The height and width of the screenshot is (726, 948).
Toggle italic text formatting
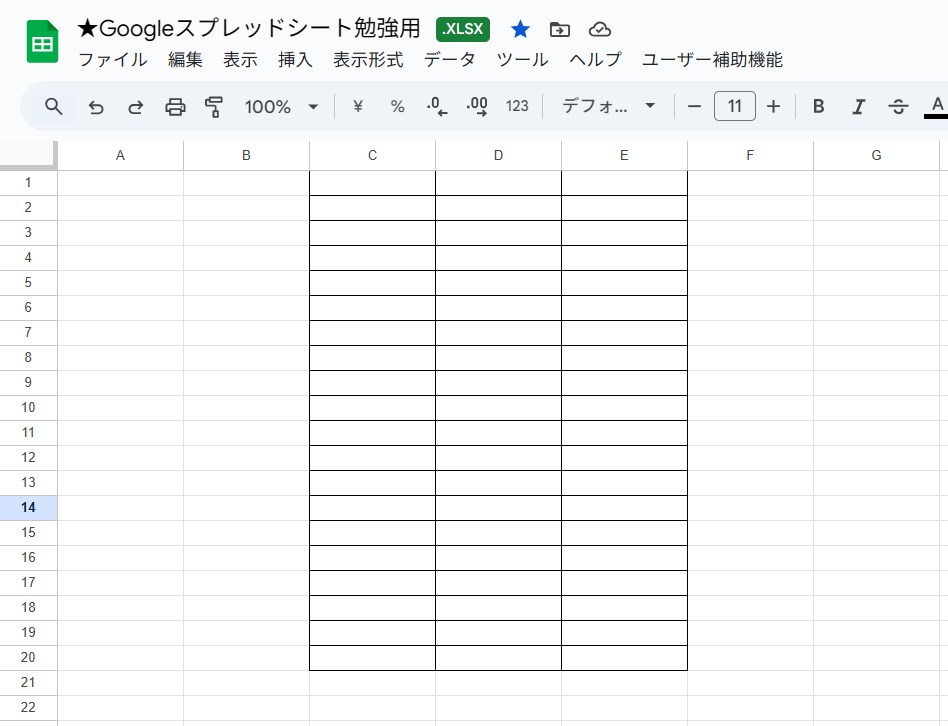pyautogui.click(x=857, y=106)
